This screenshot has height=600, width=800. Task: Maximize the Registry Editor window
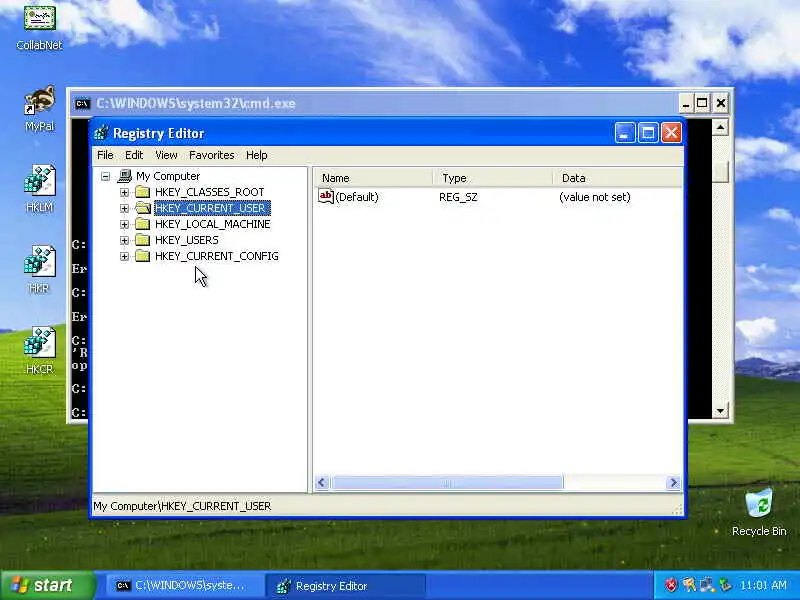point(648,133)
